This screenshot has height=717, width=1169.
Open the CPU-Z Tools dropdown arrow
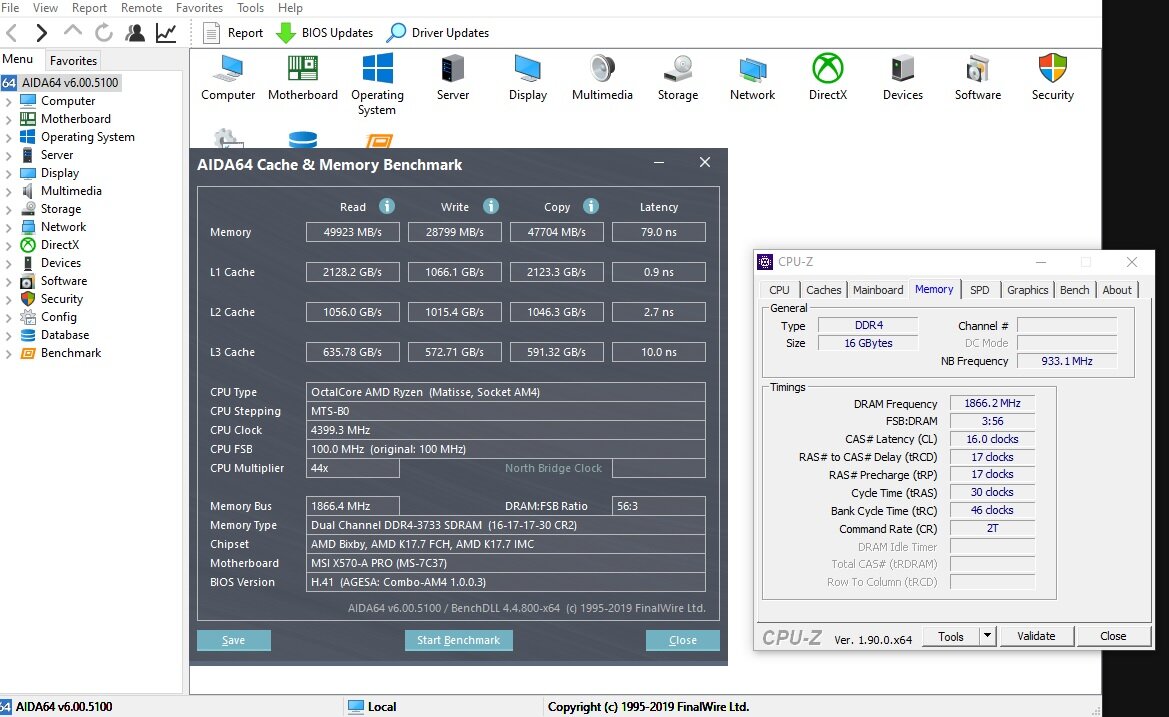coord(987,636)
